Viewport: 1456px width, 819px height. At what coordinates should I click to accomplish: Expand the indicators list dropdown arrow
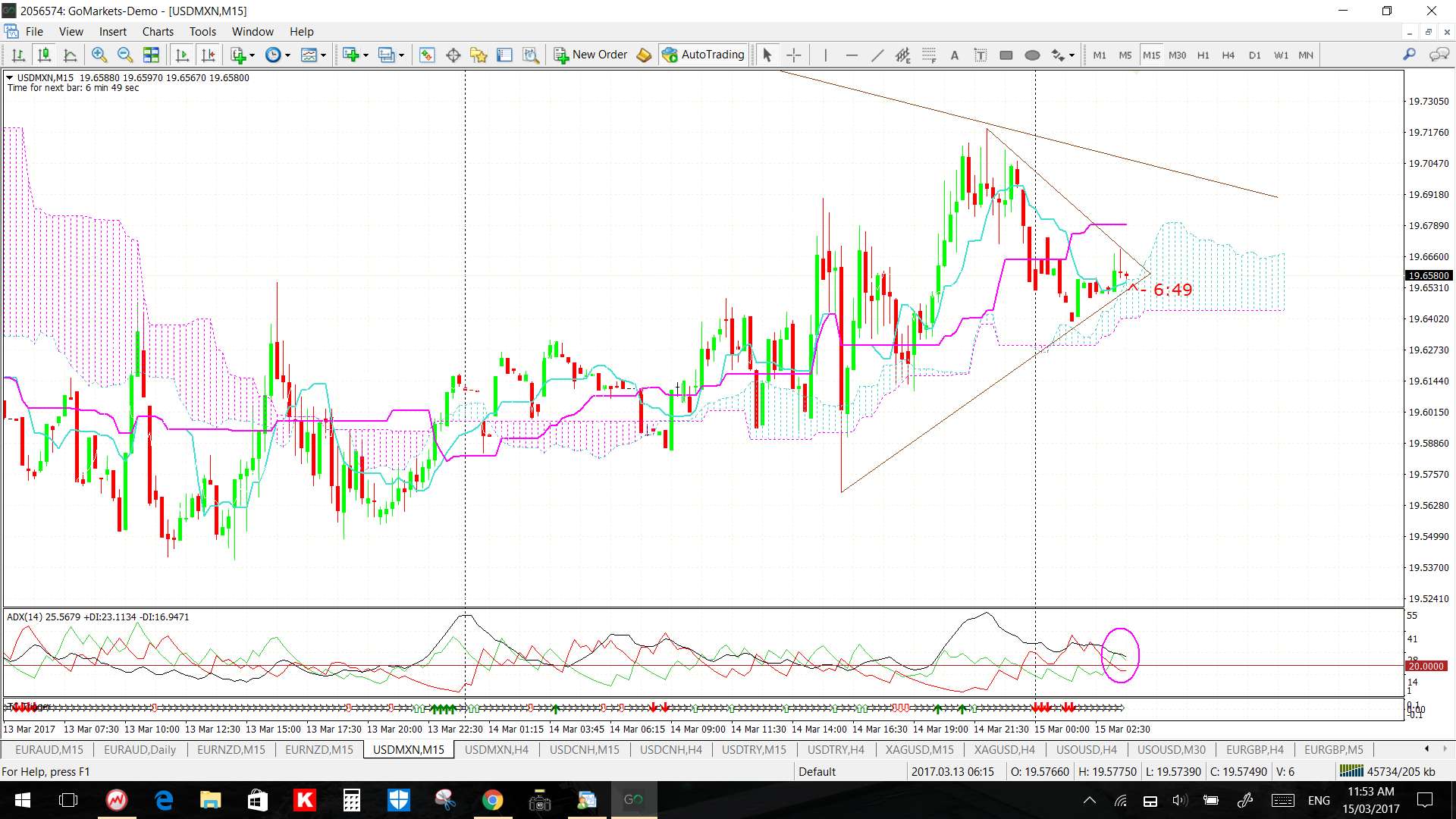[252, 55]
